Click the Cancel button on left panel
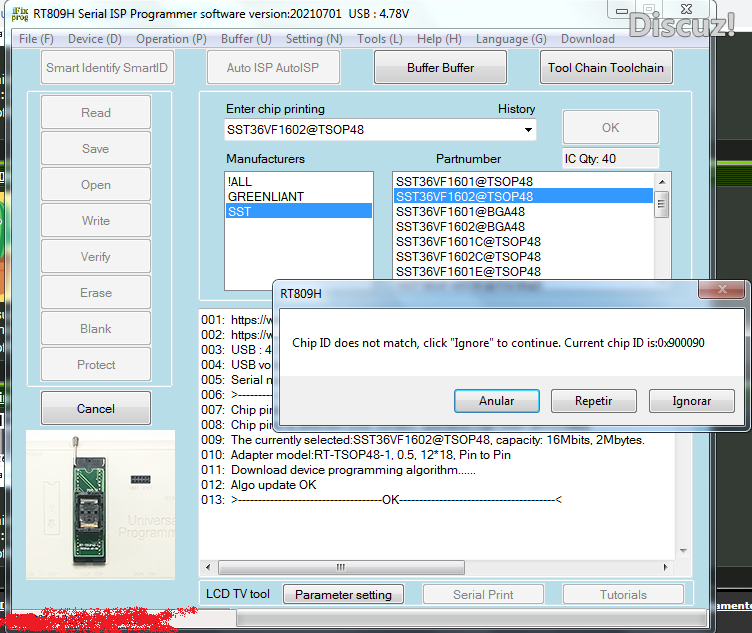Screen dimensions: 752x633 tap(96, 409)
